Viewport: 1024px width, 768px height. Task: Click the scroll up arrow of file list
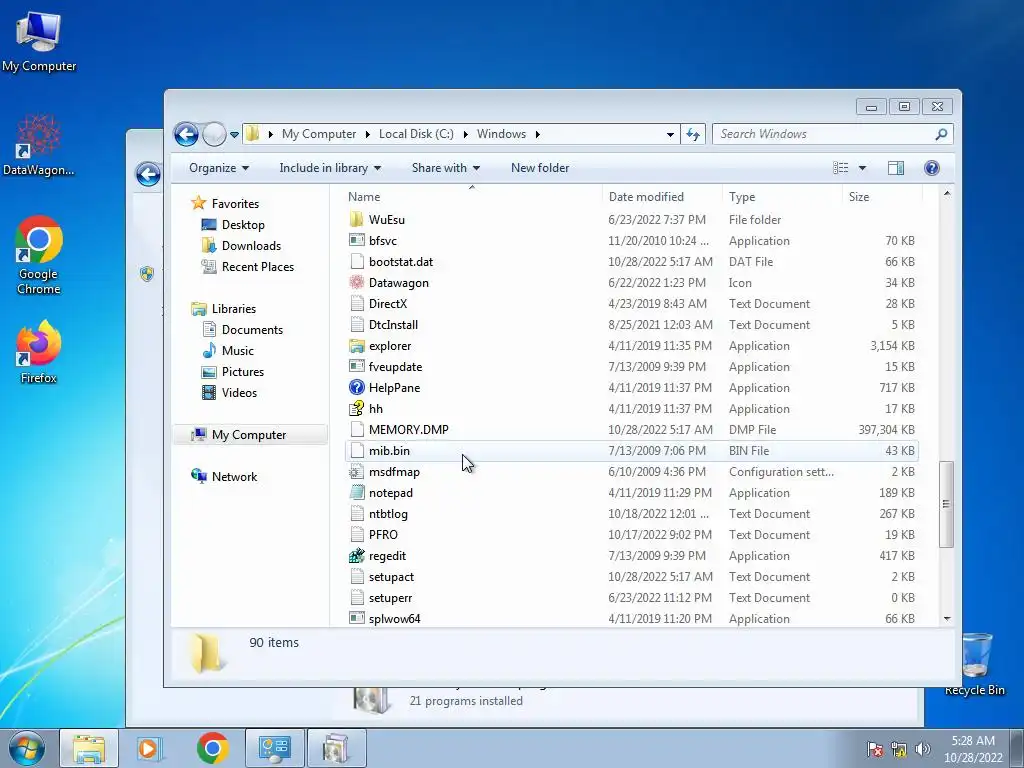point(947,194)
